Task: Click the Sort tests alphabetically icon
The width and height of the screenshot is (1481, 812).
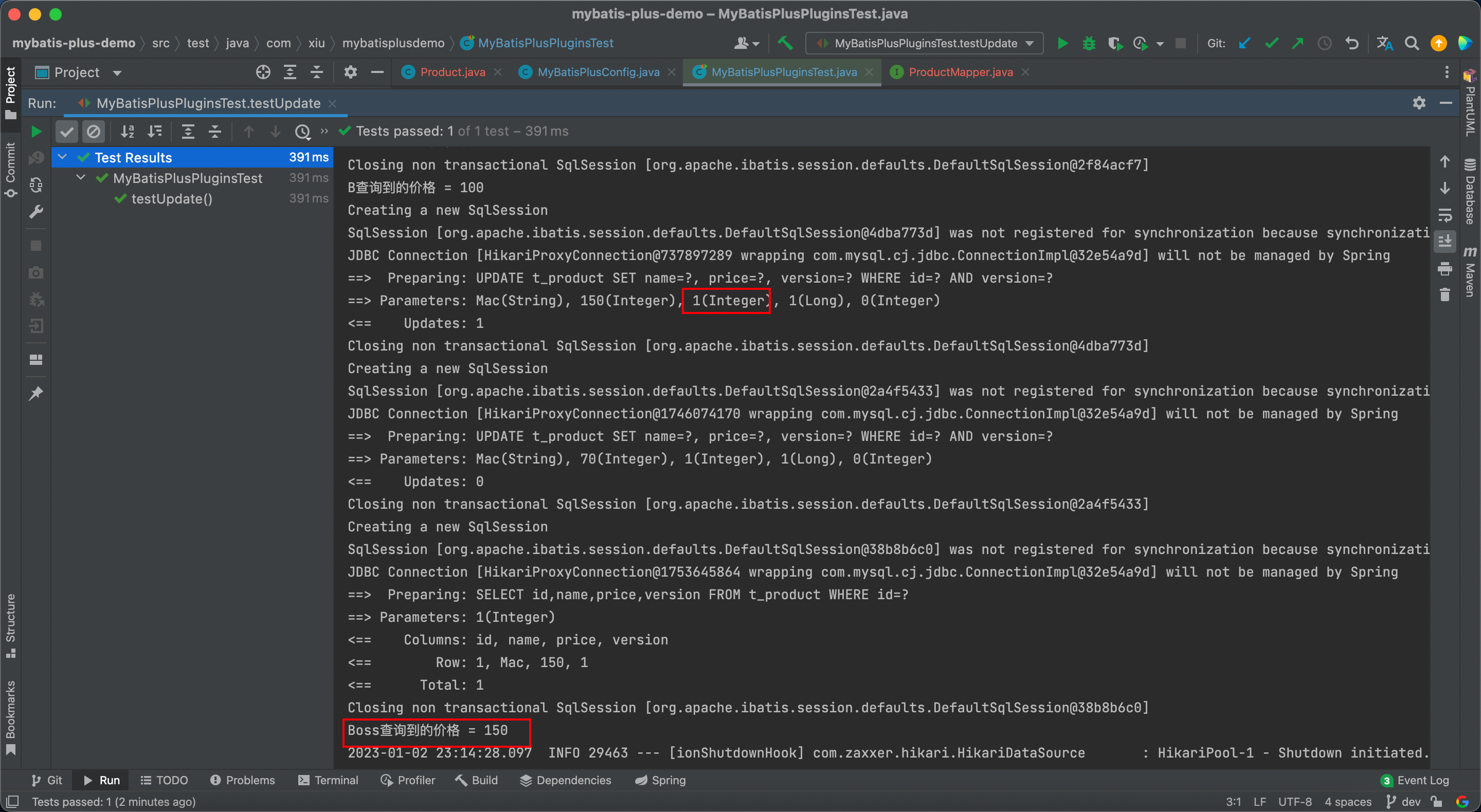Action: click(127, 131)
